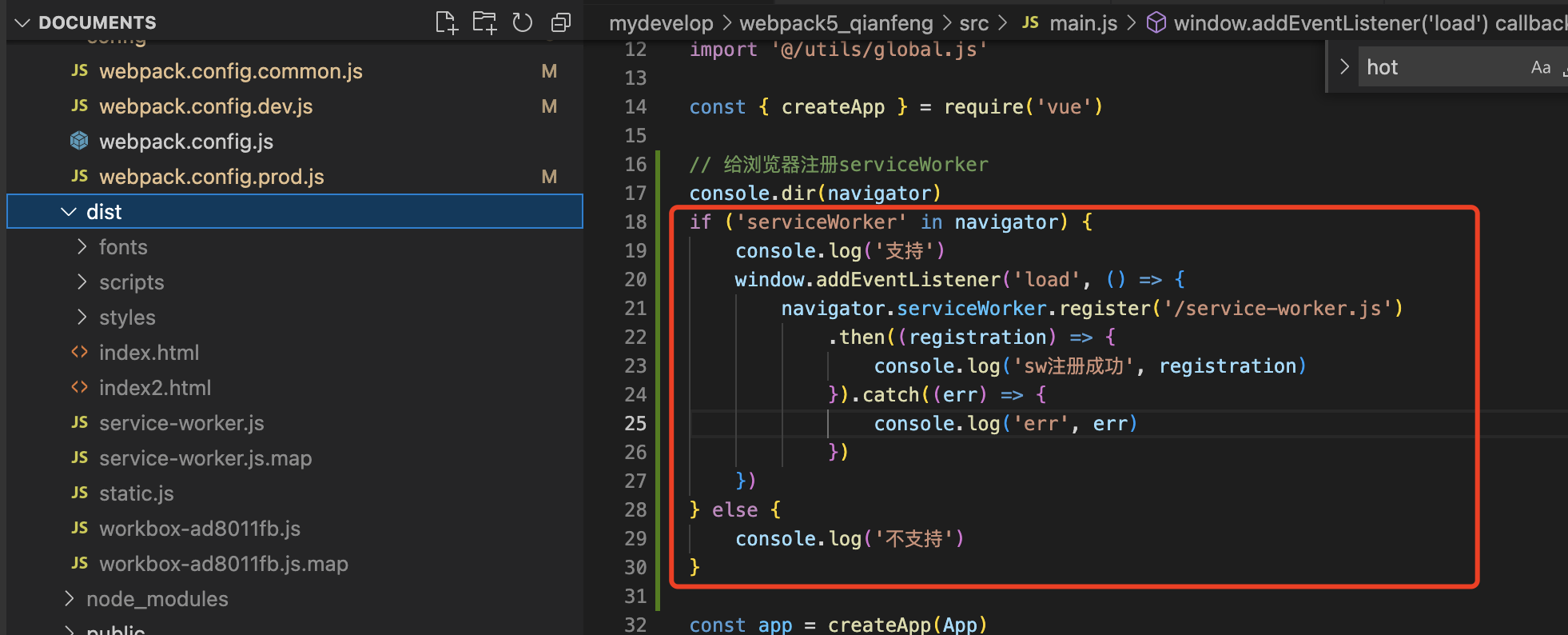Image resolution: width=1568 pixels, height=635 pixels.
Task: Click M status badge of webpack.config.common.js
Action: coord(549,71)
